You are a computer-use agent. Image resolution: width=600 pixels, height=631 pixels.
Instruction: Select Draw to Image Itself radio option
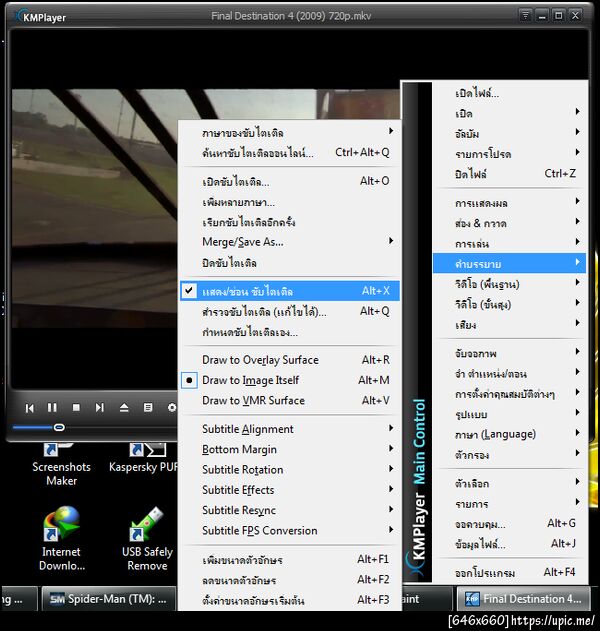290,380
